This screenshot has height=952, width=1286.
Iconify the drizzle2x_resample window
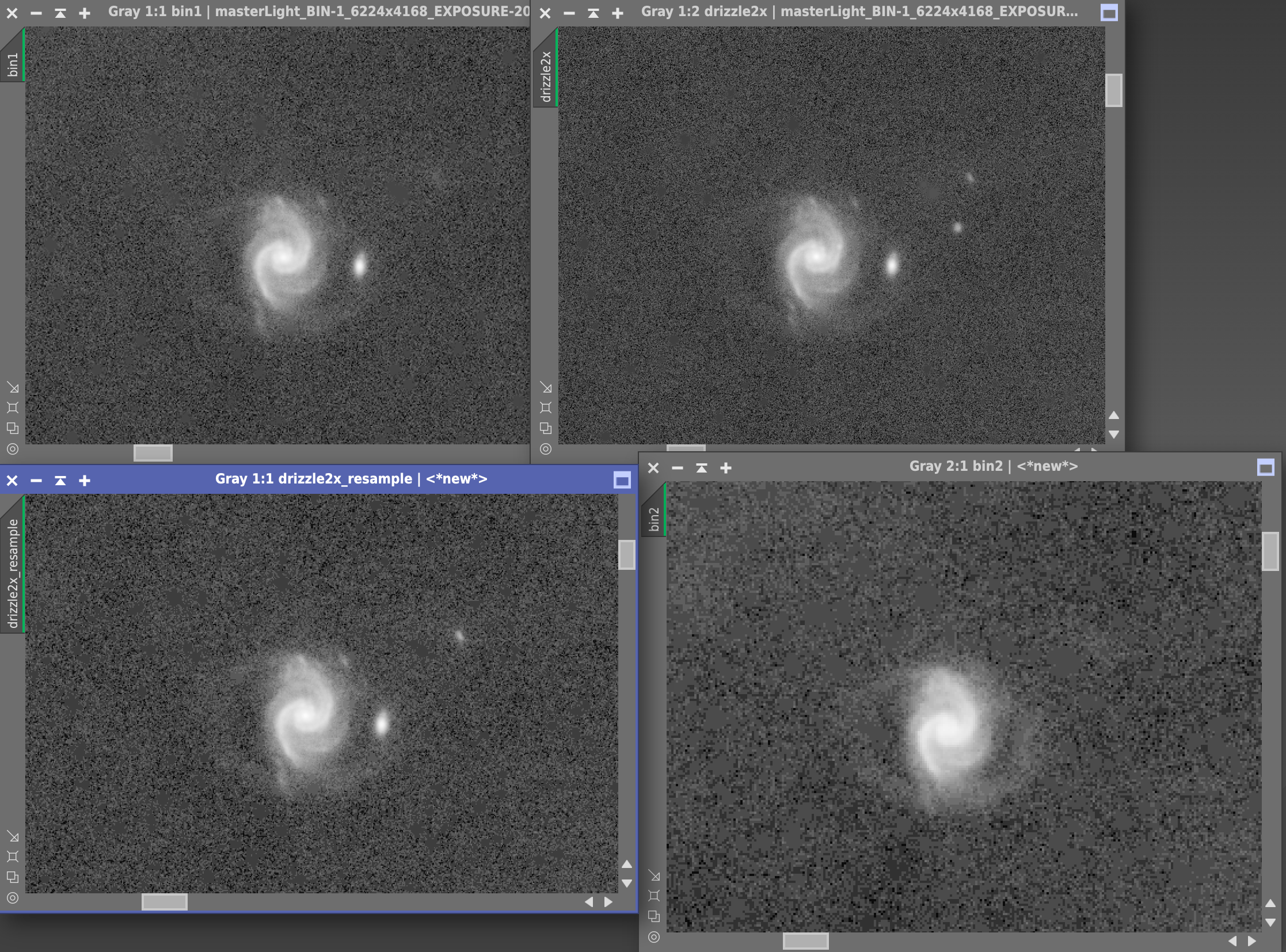36,480
